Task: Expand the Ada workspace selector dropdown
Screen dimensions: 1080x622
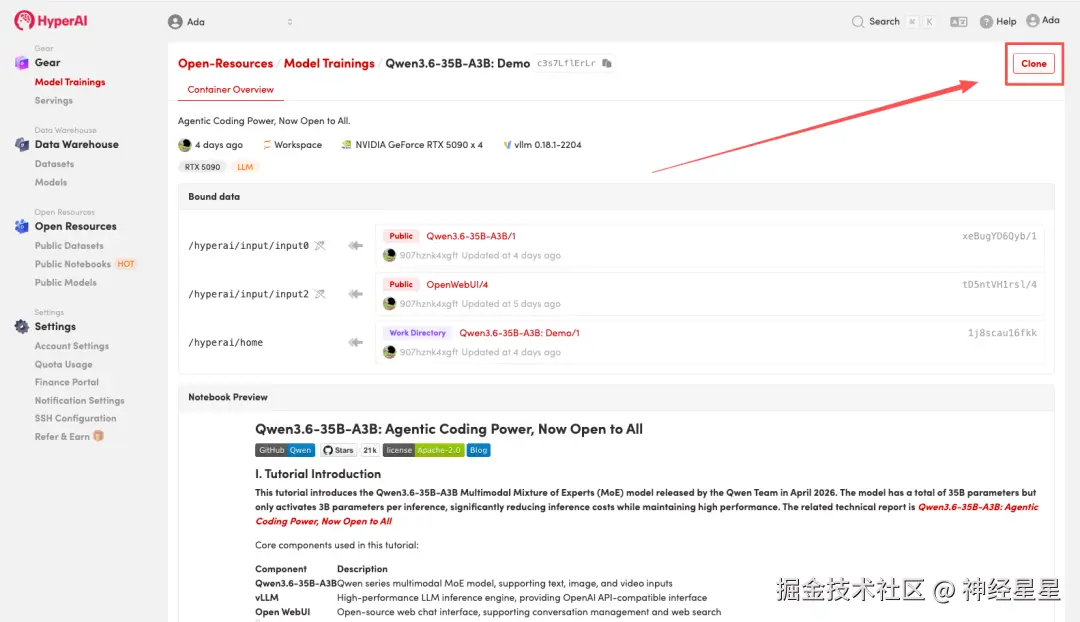Action: click(x=290, y=22)
